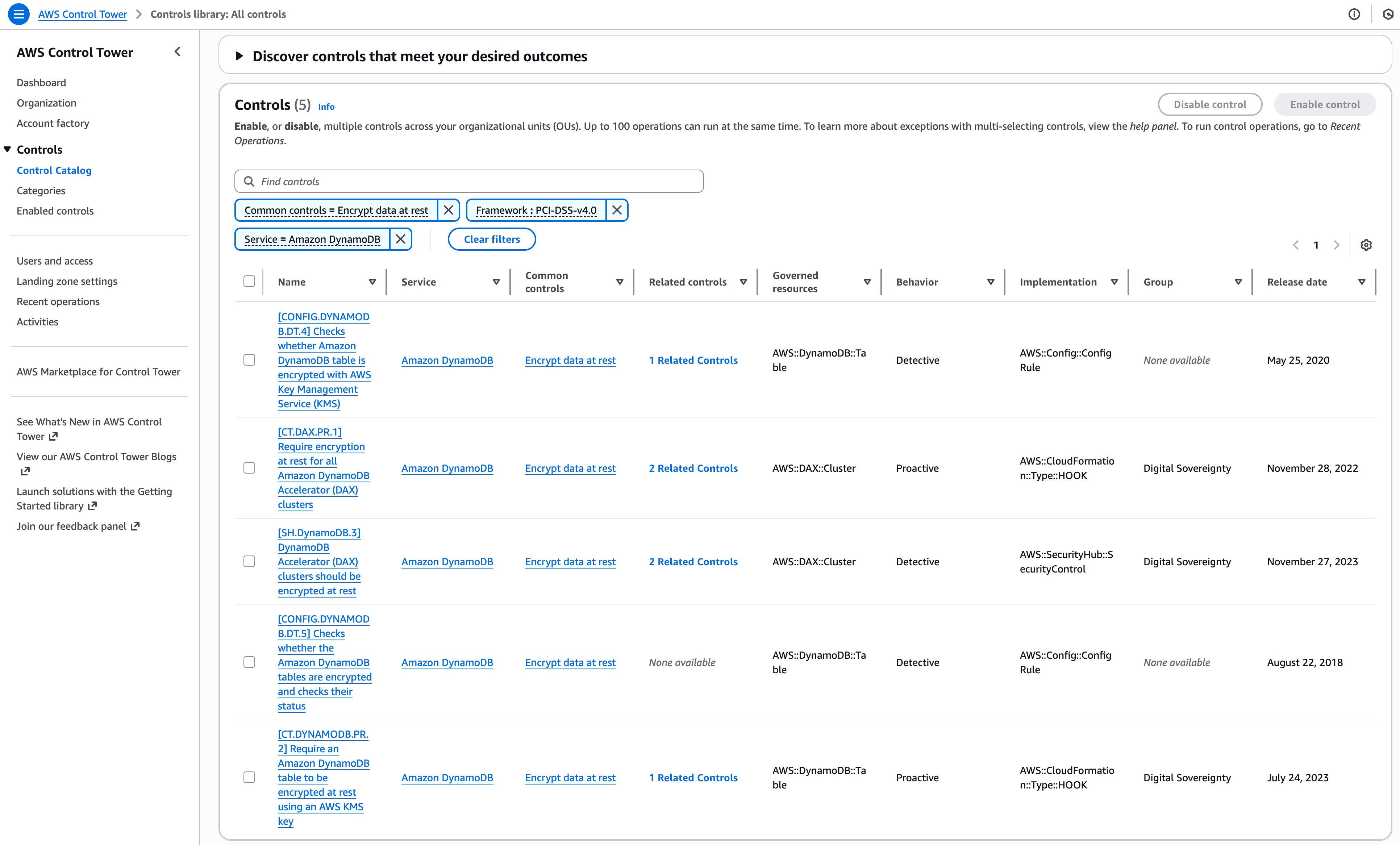Select all controls checkbox in header
Screen dimensions: 1400x845
tap(249, 281)
